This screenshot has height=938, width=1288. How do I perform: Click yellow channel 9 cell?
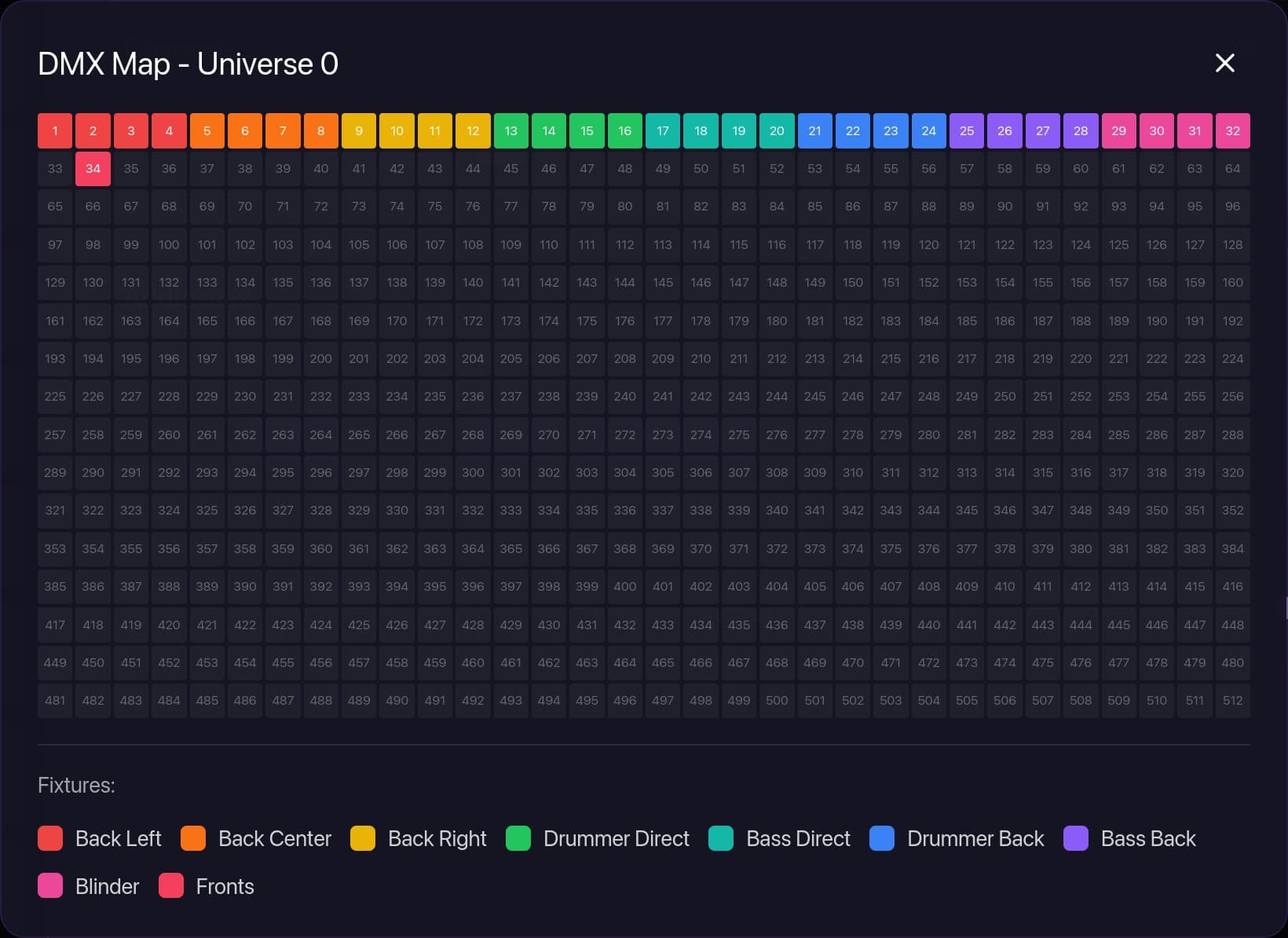pyautogui.click(x=359, y=131)
